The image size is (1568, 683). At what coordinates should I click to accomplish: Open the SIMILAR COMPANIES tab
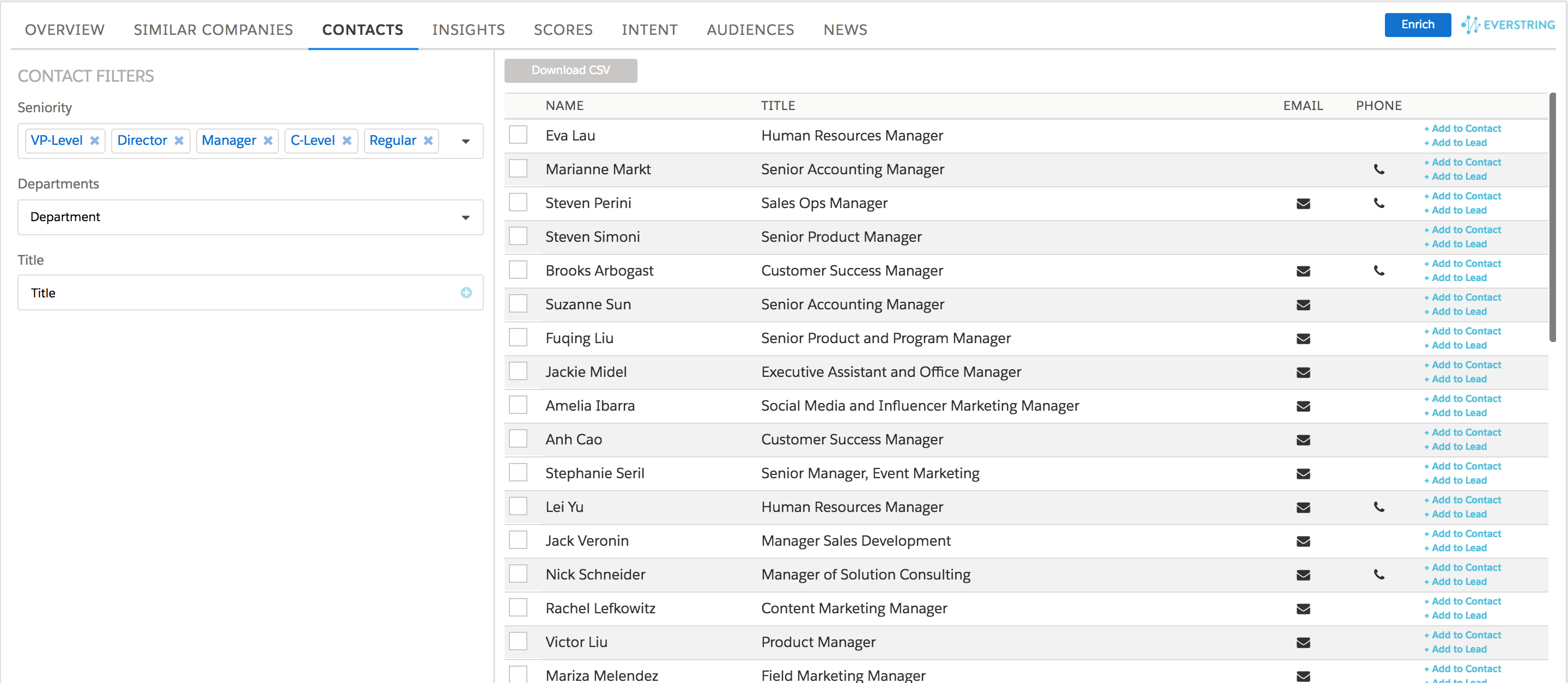click(212, 29)
